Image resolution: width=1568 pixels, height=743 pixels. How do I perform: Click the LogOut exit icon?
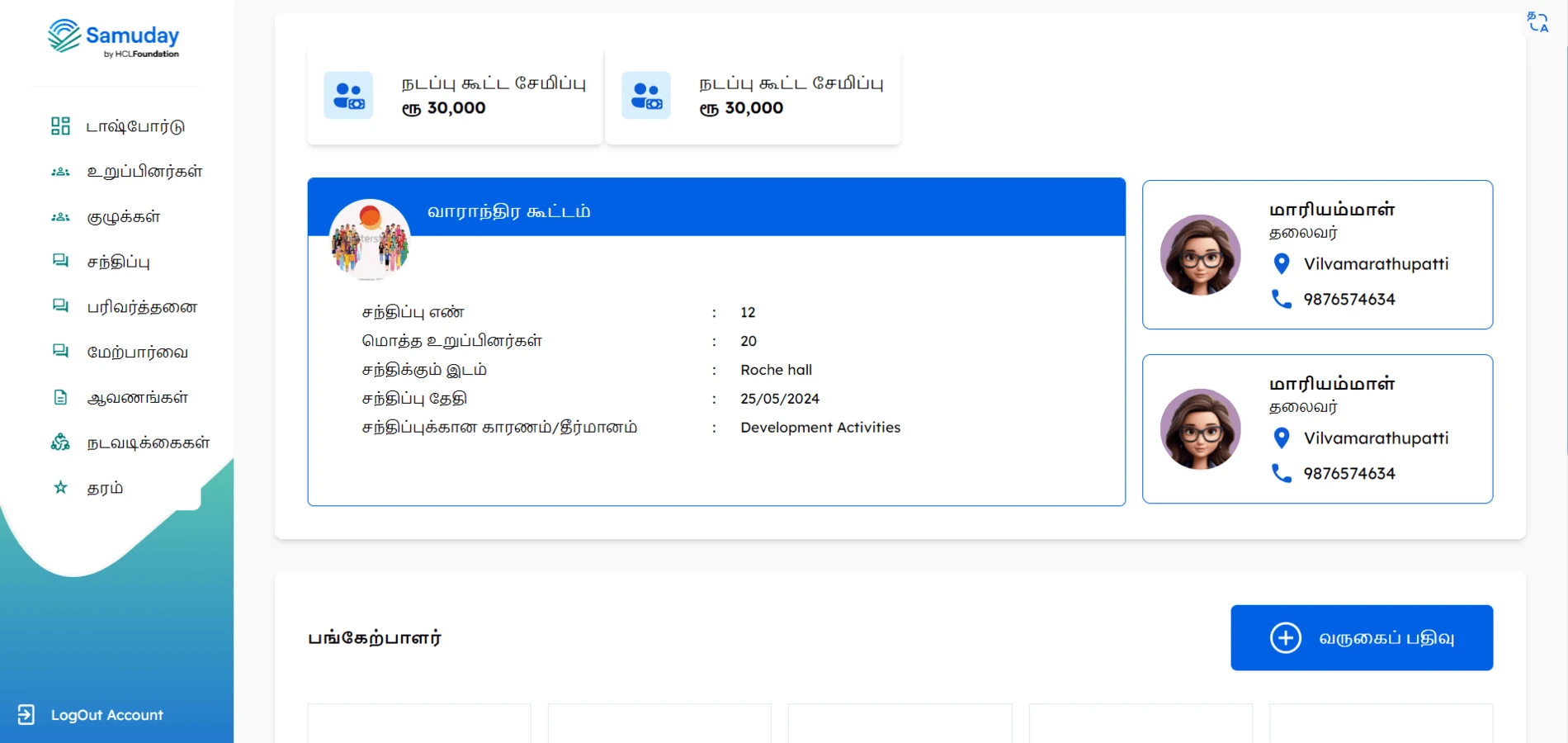tap(26, 715)
